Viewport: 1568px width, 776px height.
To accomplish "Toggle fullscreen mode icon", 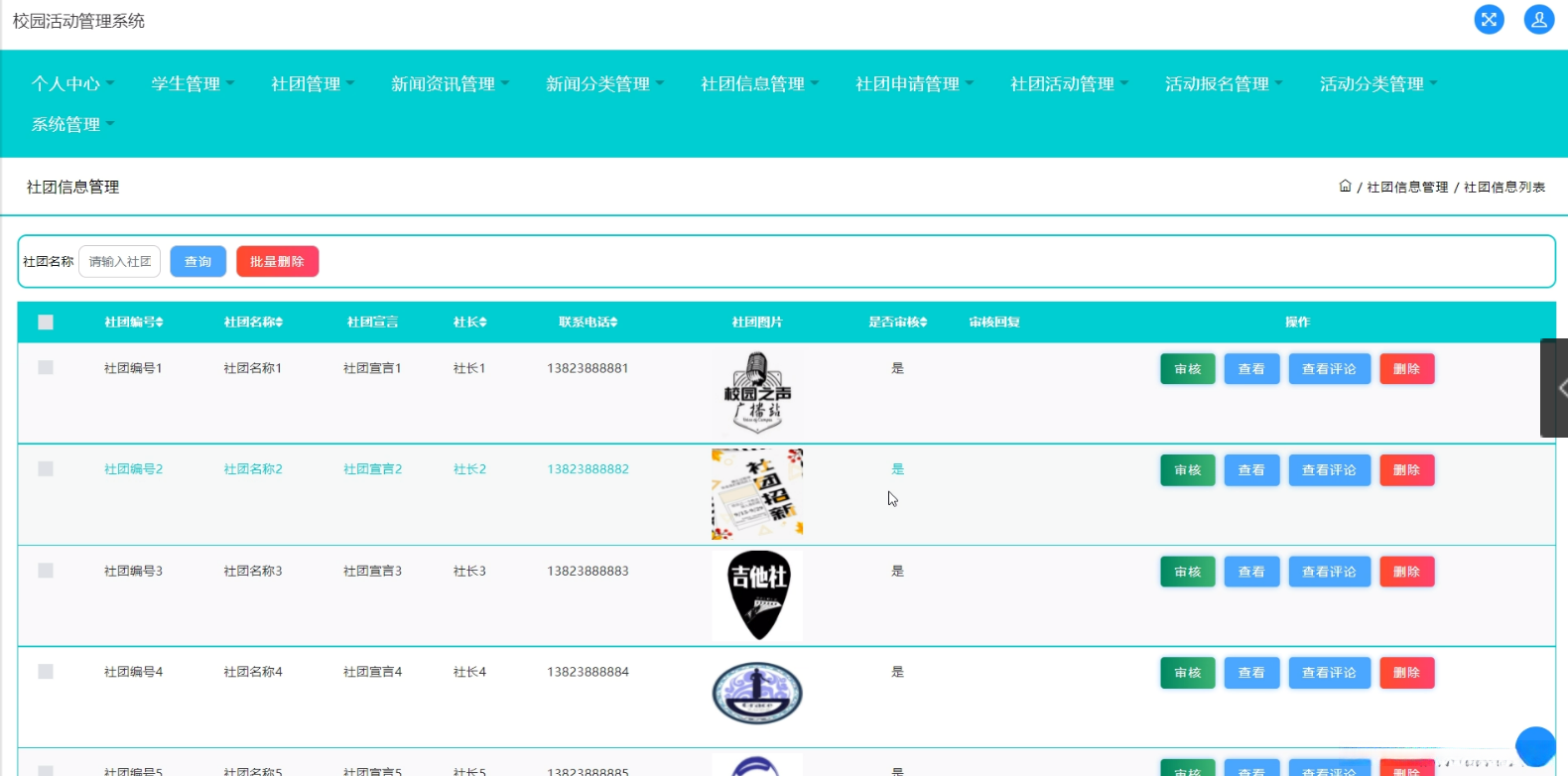I will point(1489,20).
